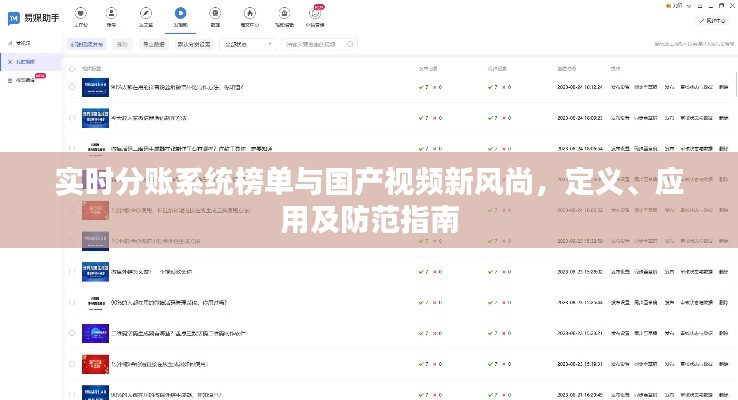The height and width of the screenshot is (400, 738).
Task: Check the first video row checkbox
Action: tap(71, 88)
